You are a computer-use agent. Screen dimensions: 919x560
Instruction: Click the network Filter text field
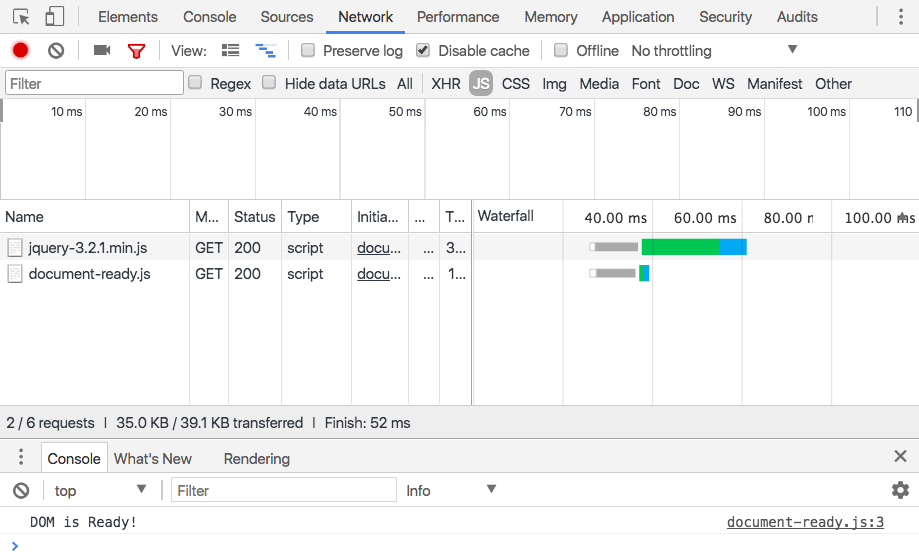[x=94, y=83]
